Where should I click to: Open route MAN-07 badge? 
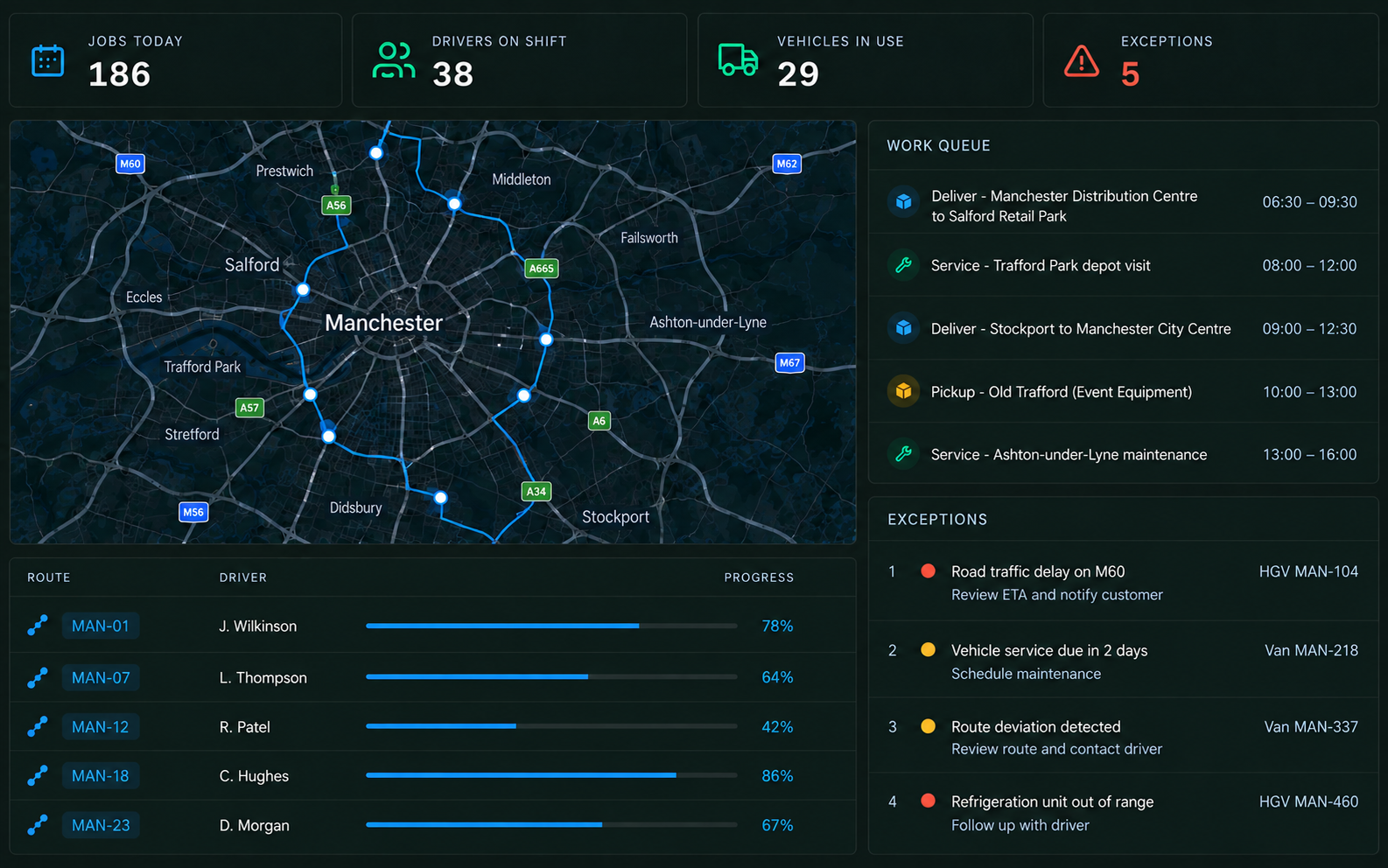[x=101, y=677]
